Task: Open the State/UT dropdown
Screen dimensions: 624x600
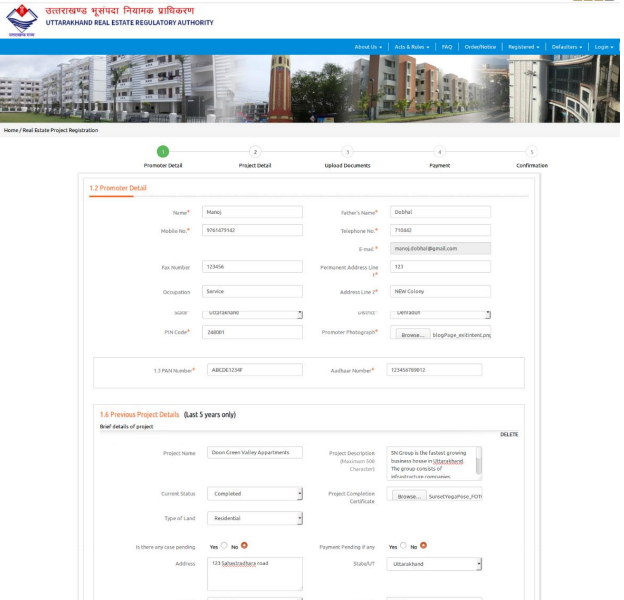Action: [x=434, y=564]
